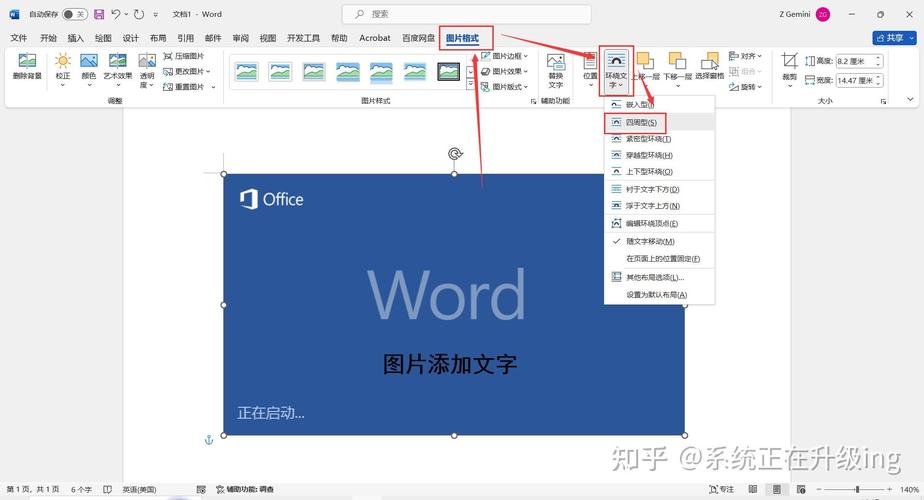Open the 大小 (Size) dialog launcher
The image size is (924, 500).
pyautogui.click(x=883, y=101)
